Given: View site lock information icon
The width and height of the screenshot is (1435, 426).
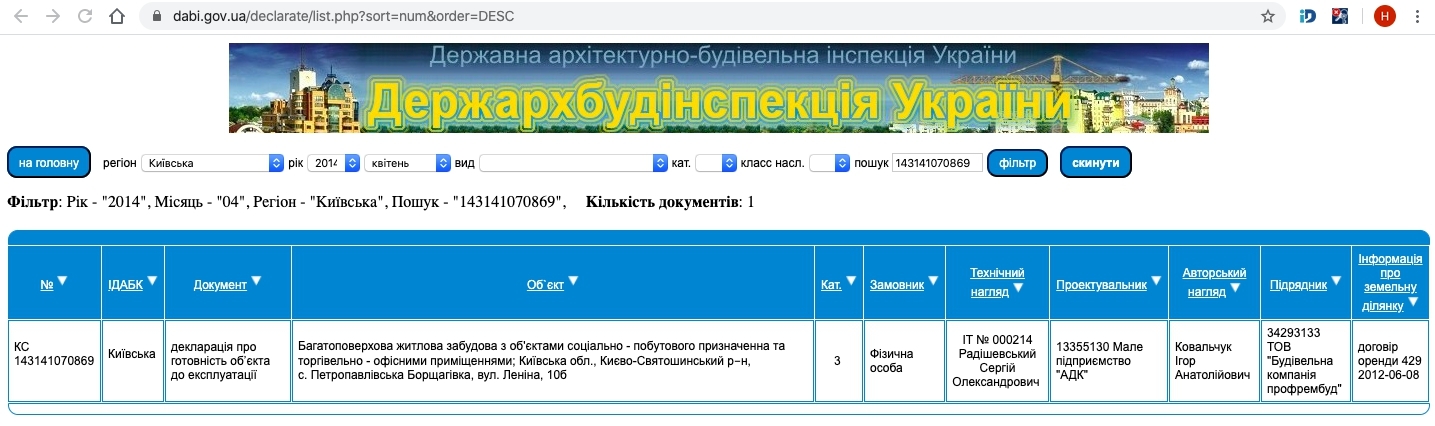Looking at the screenshot, I should [155, 17].
